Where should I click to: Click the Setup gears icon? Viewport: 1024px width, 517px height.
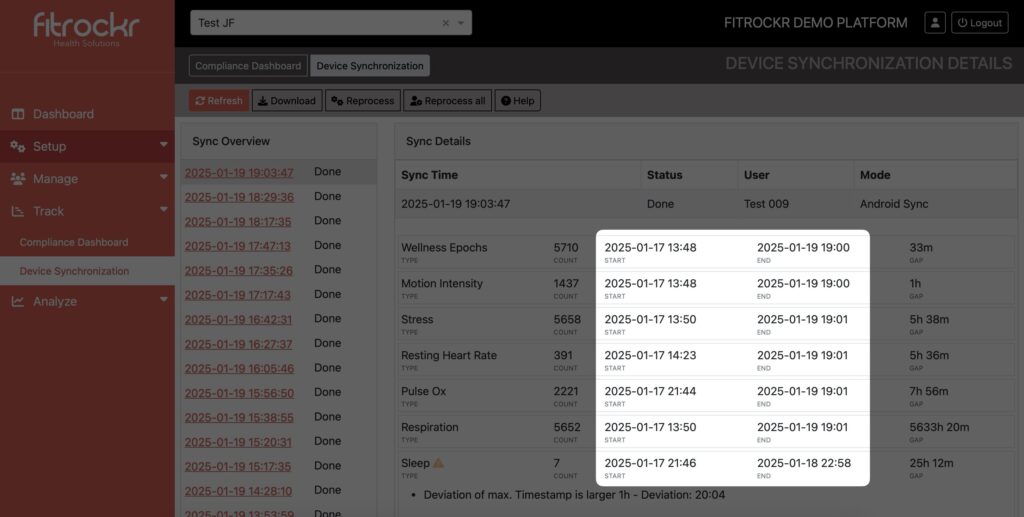point(18,146)
